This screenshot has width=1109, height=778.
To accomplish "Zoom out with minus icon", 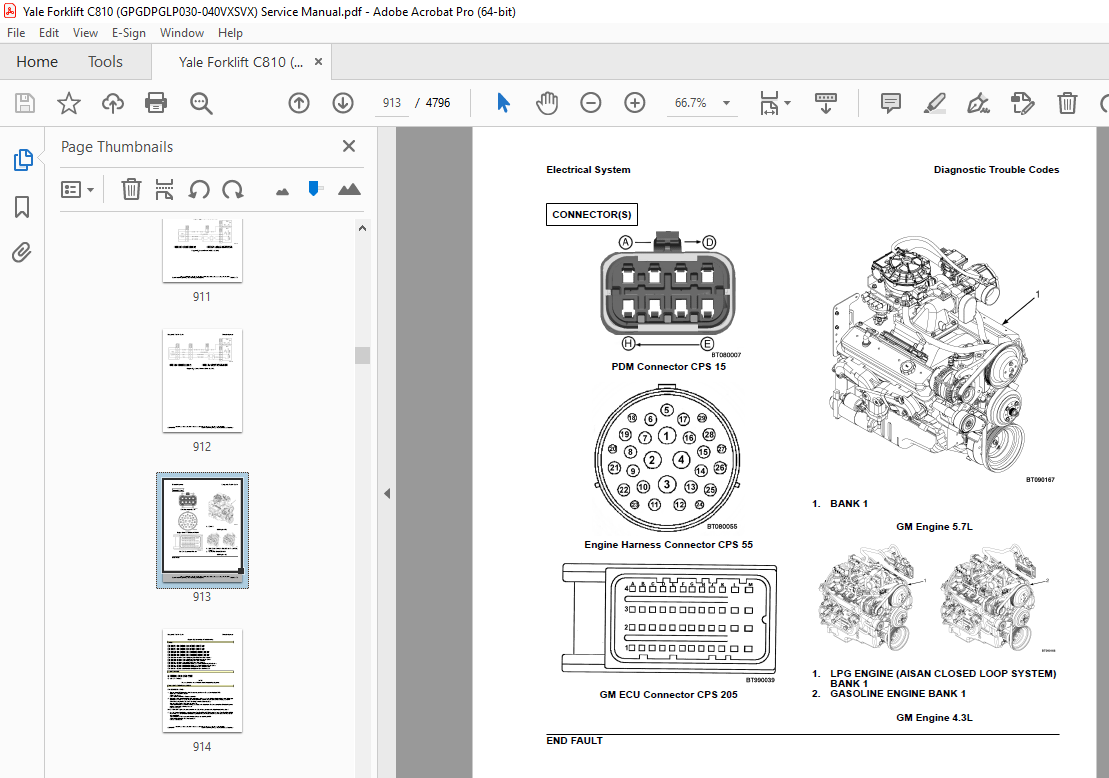I will 591,103.
